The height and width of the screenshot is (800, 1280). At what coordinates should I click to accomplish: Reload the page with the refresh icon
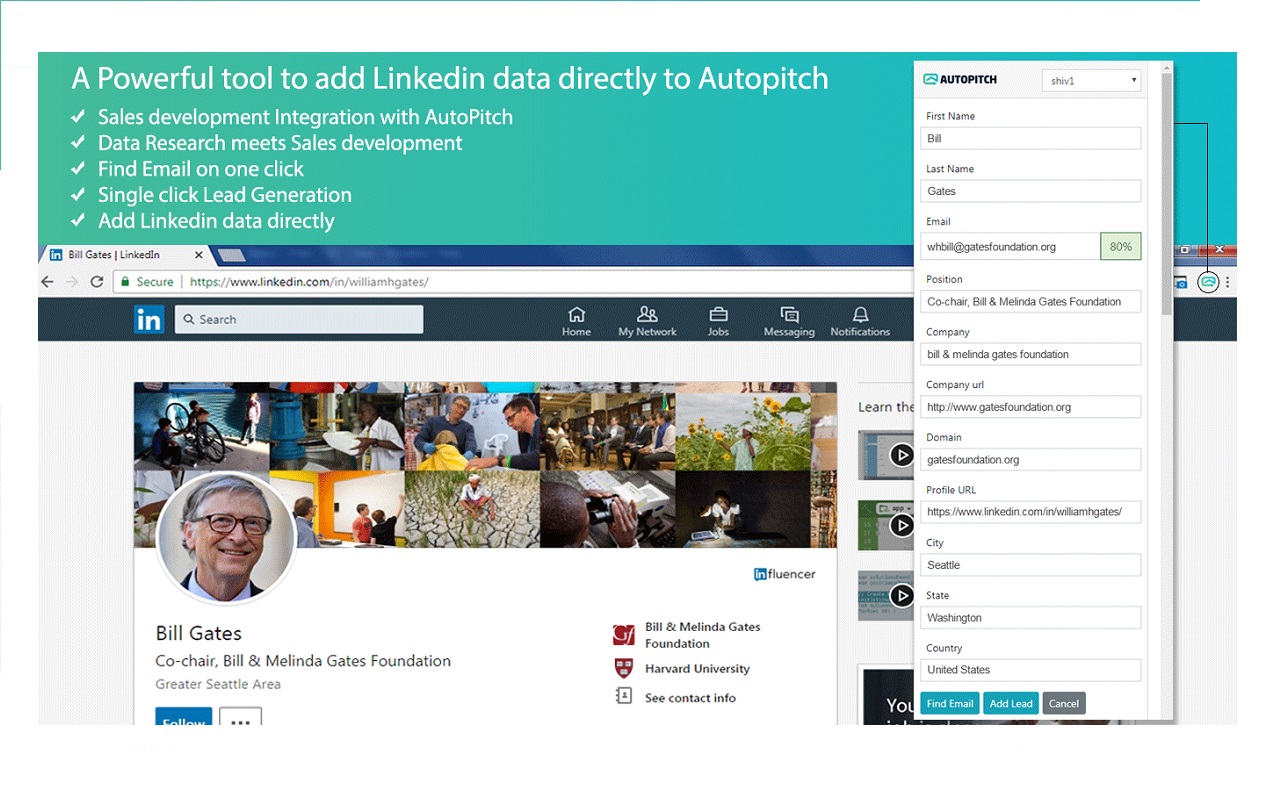pos(95,282)
